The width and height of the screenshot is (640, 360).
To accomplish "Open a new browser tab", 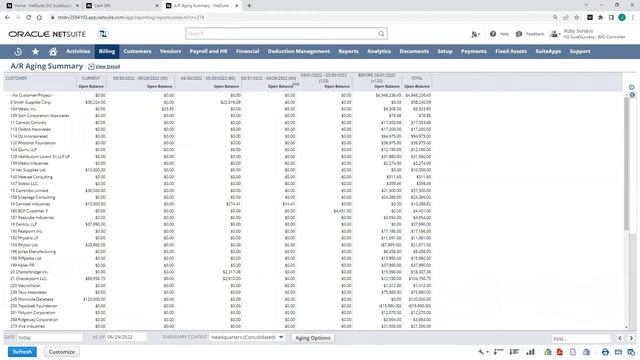I will (249, 6).
